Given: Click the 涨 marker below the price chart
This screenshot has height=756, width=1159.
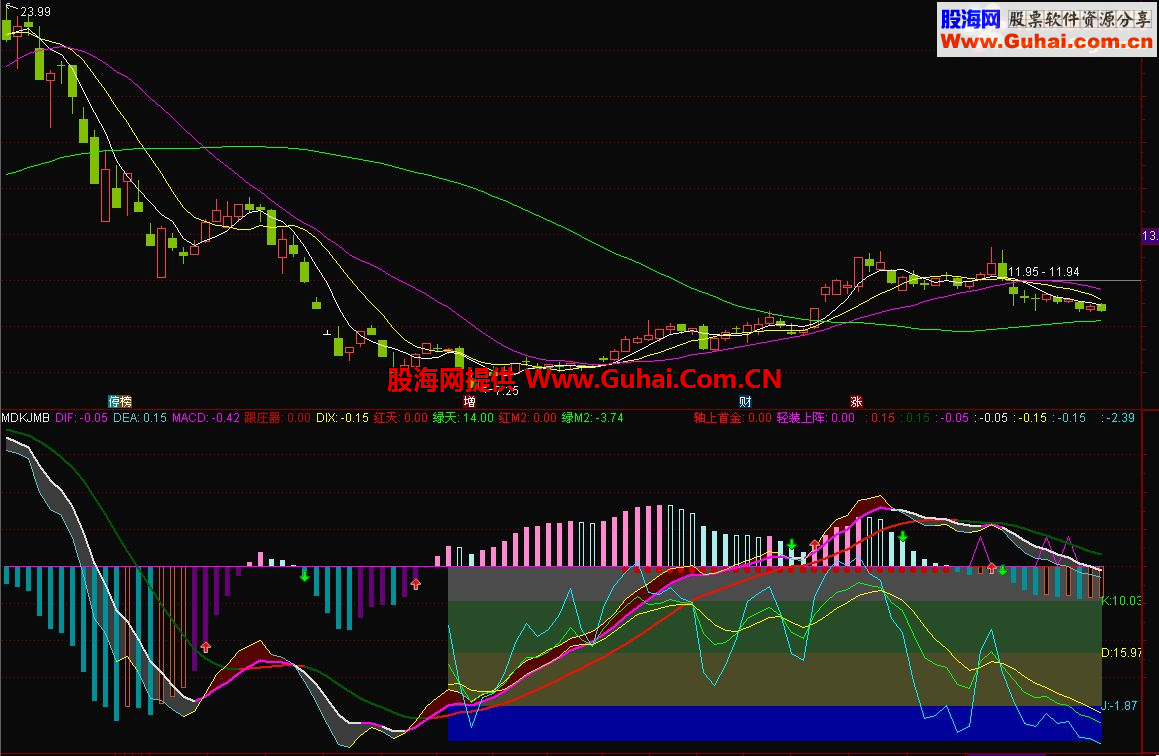Looking at the screenshot, I should click(856, 401).
